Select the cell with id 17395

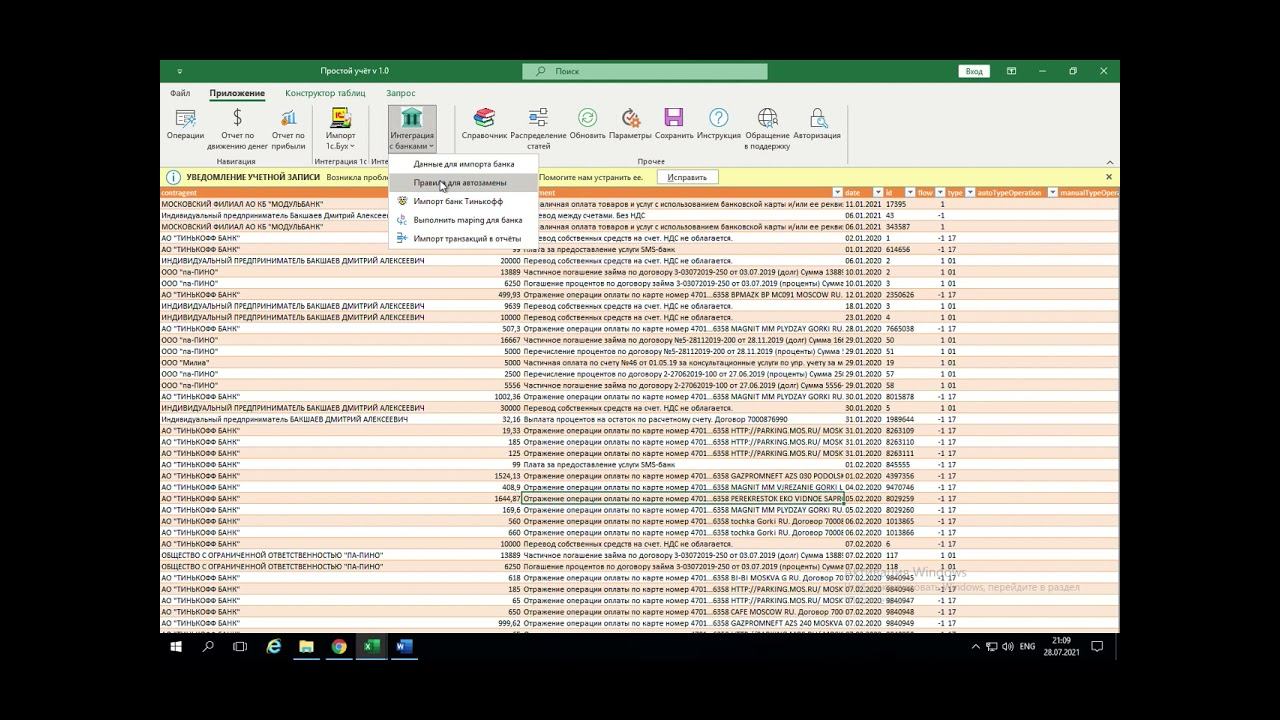coord(901,204)
